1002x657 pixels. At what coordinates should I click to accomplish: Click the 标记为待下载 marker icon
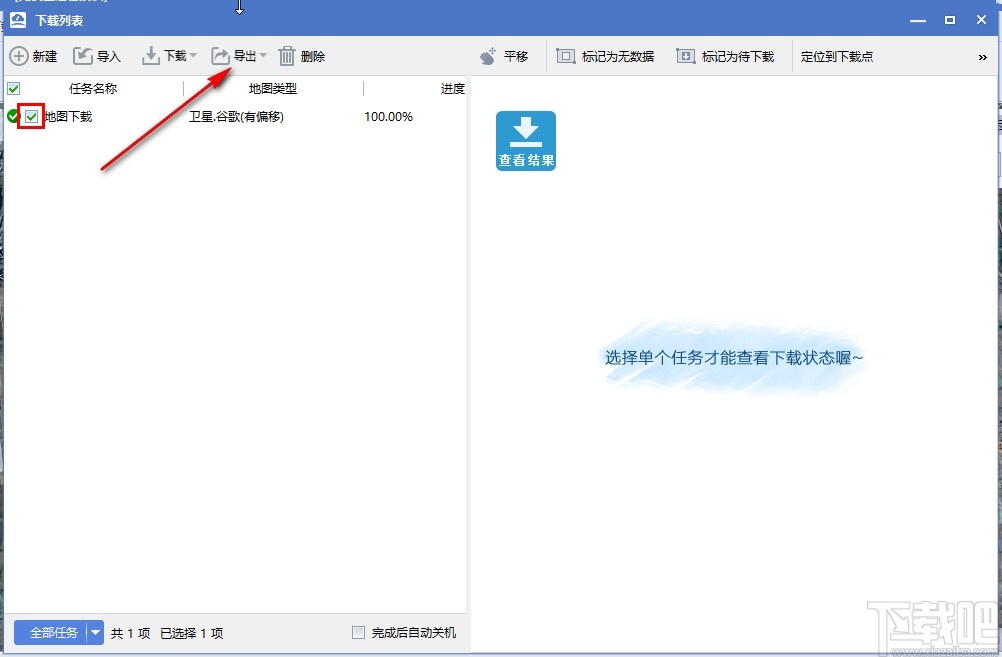(x=685, y=56)
